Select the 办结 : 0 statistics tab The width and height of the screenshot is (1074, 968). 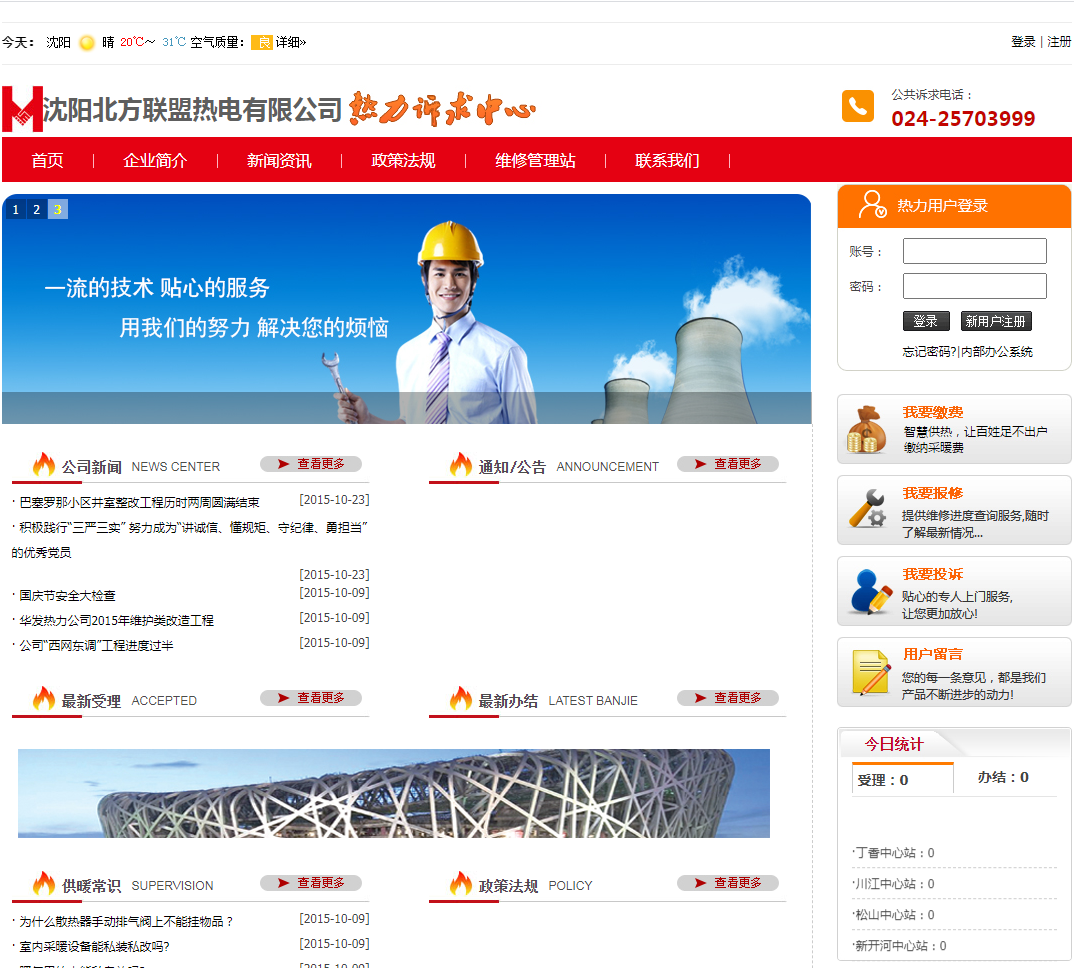pos(1003,778)
